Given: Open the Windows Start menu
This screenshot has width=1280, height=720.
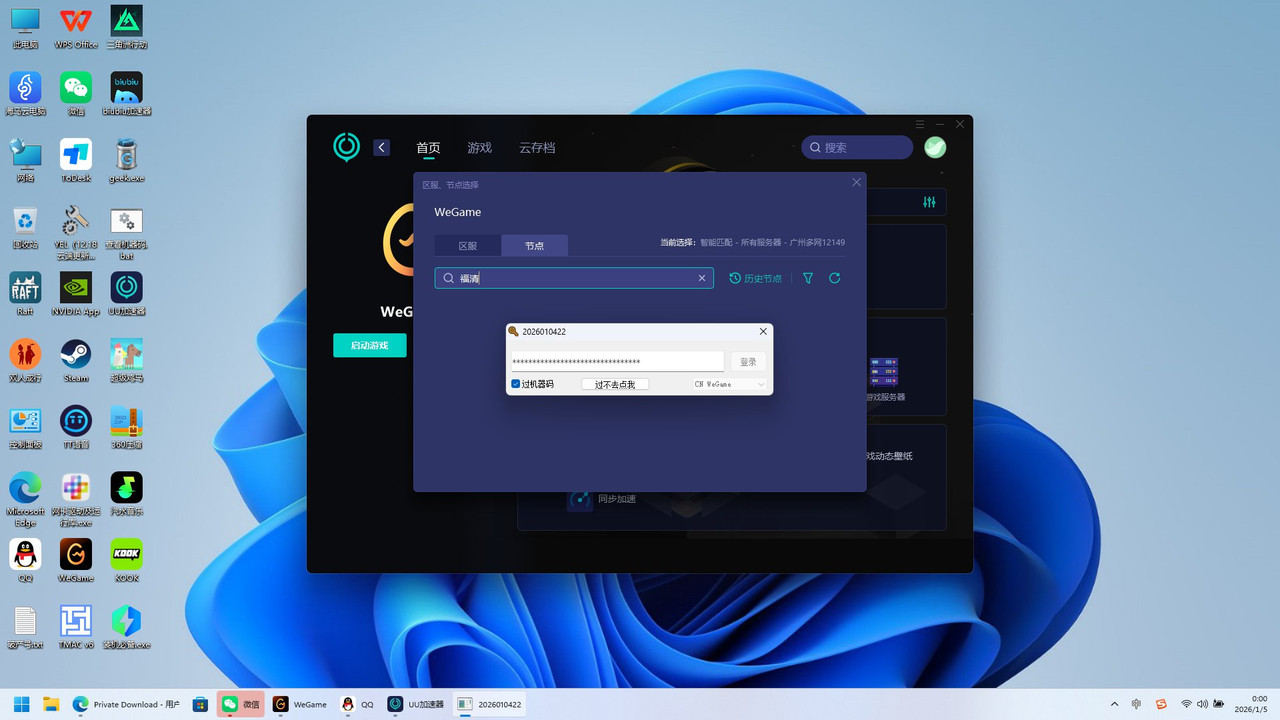Looking at the screenshot, I should click(x=21, y=704).
